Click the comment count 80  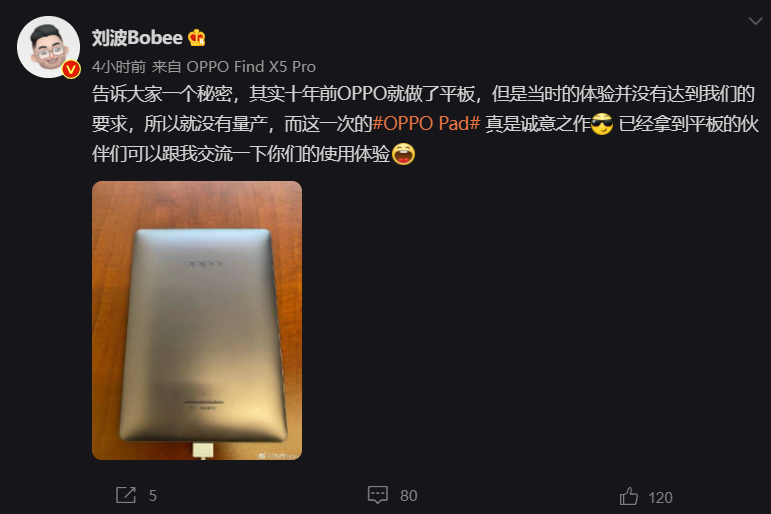coord(409,495)
